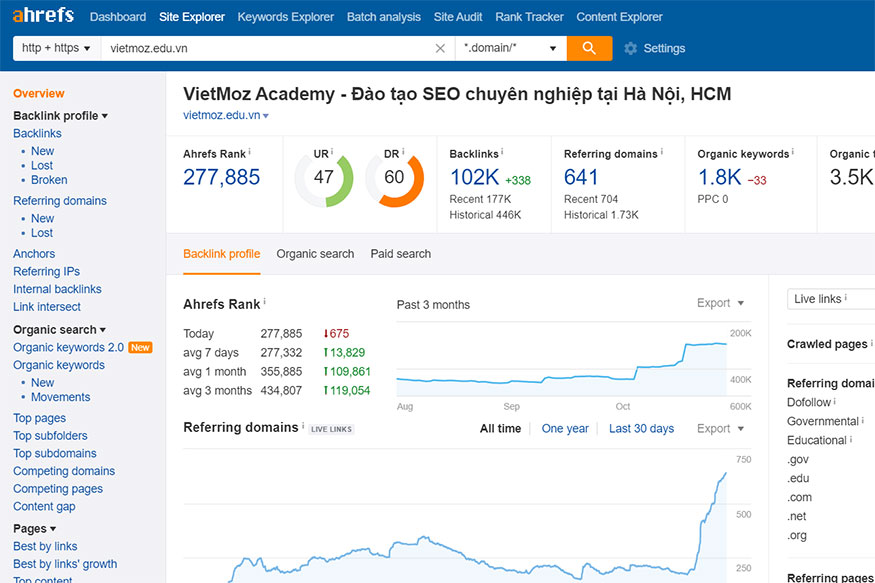Open Top pages in the sidebar
The height and width of the screenshot is (583, 875).
tap(40, 418)
